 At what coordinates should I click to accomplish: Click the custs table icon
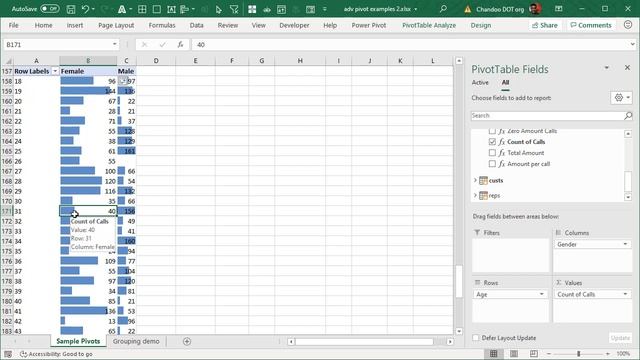point(483,180)
